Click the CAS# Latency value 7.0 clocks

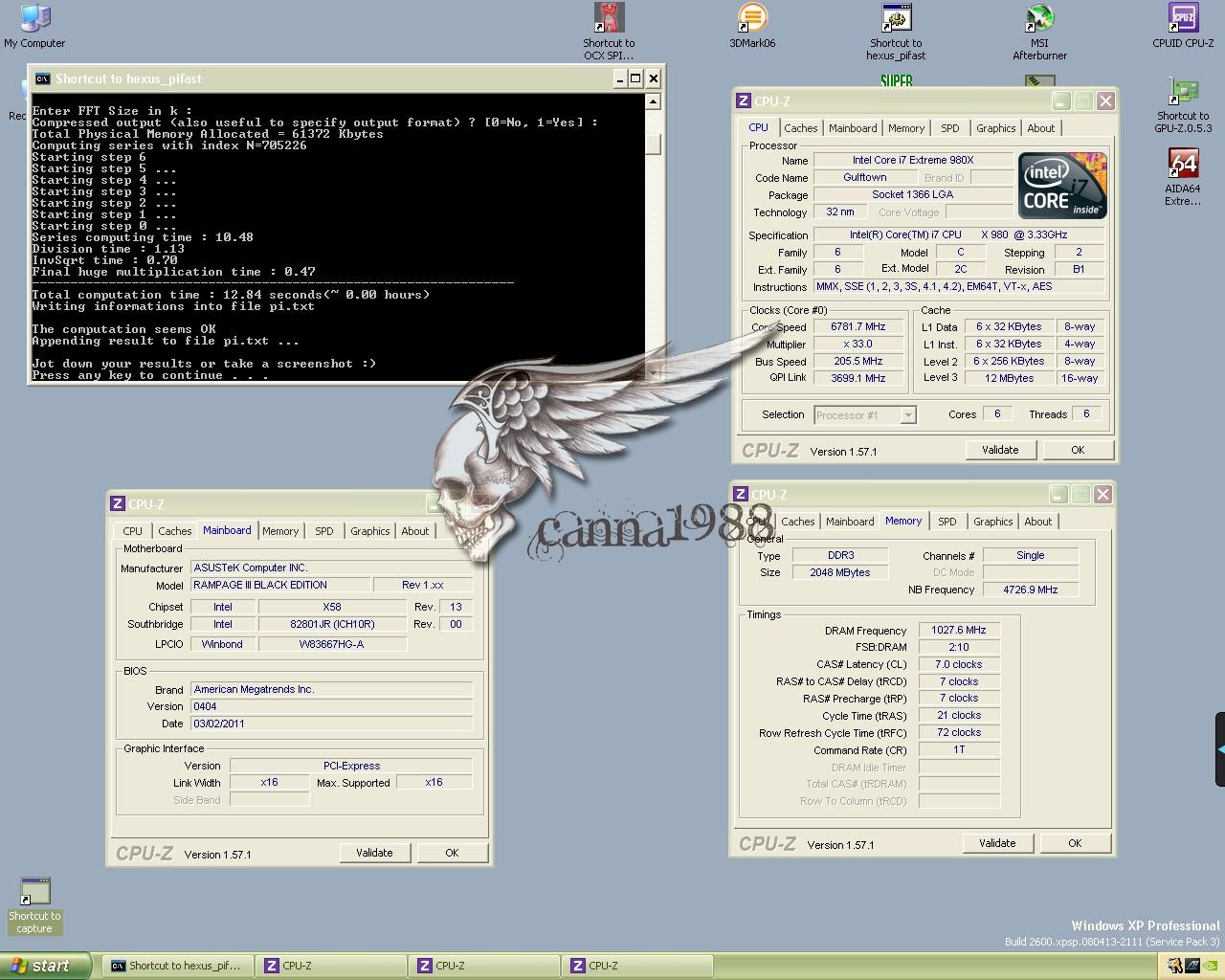point(959,664)
